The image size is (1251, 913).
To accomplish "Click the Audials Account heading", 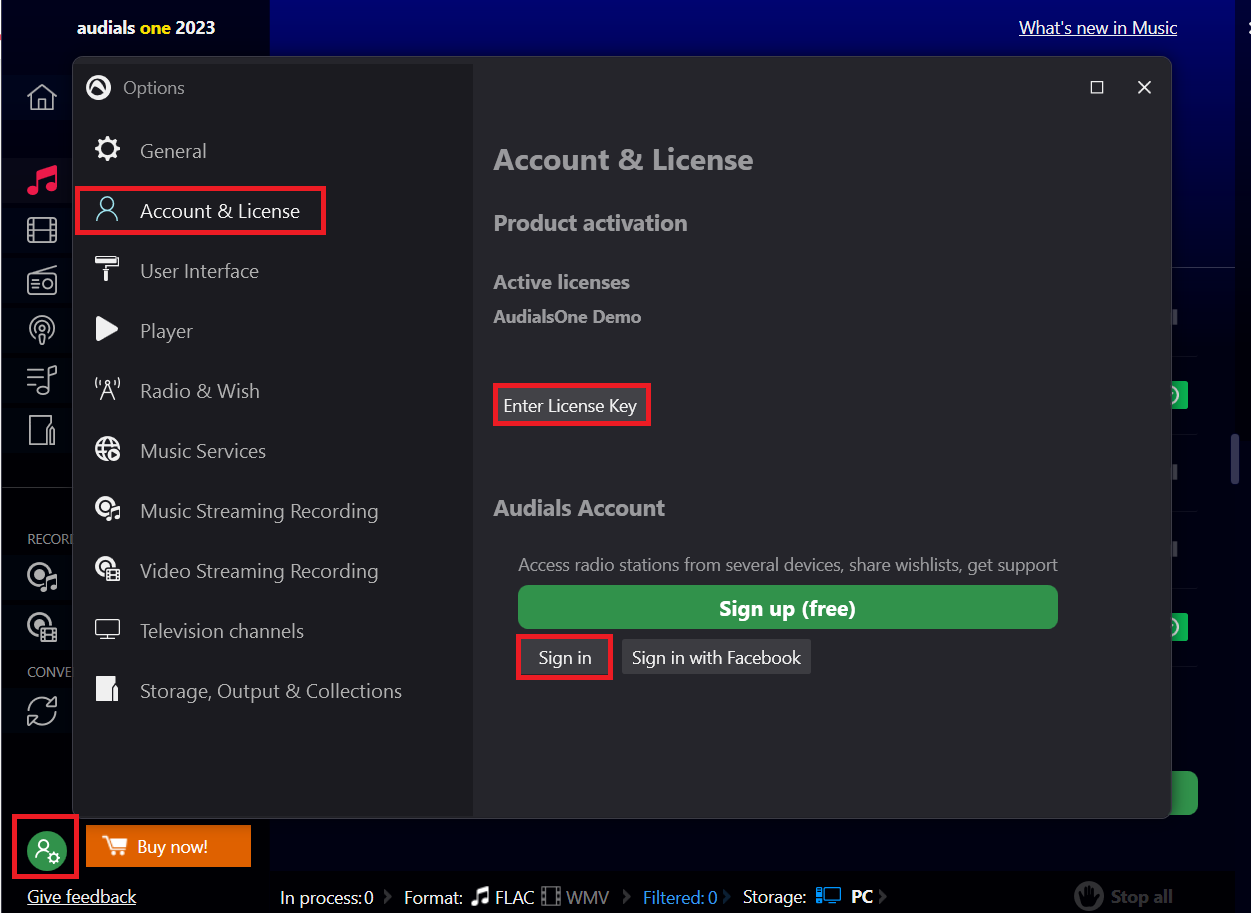I will [579, 508].
